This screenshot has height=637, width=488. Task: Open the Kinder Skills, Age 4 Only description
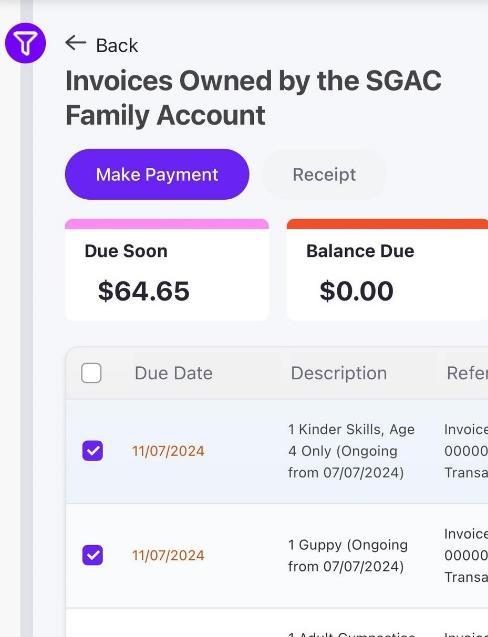pos(351,451)
